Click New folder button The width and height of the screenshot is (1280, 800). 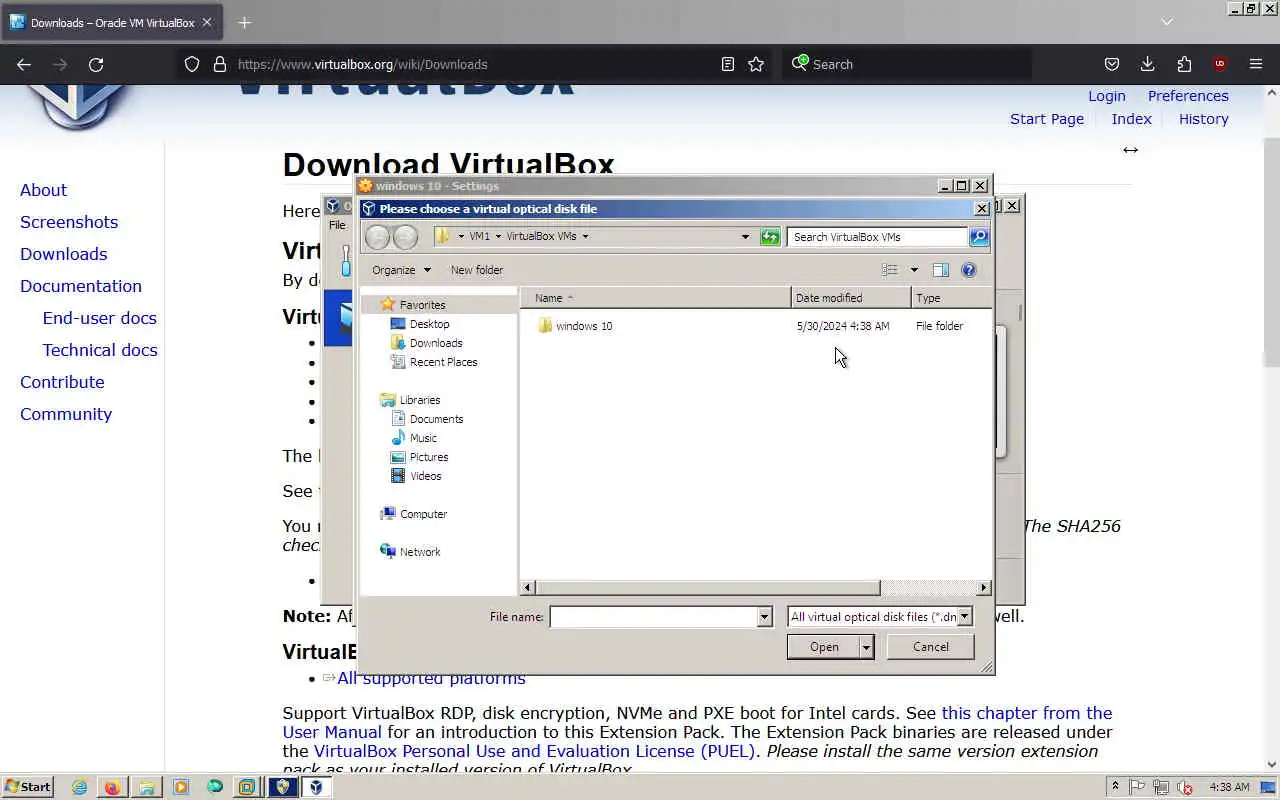(477, 270)
